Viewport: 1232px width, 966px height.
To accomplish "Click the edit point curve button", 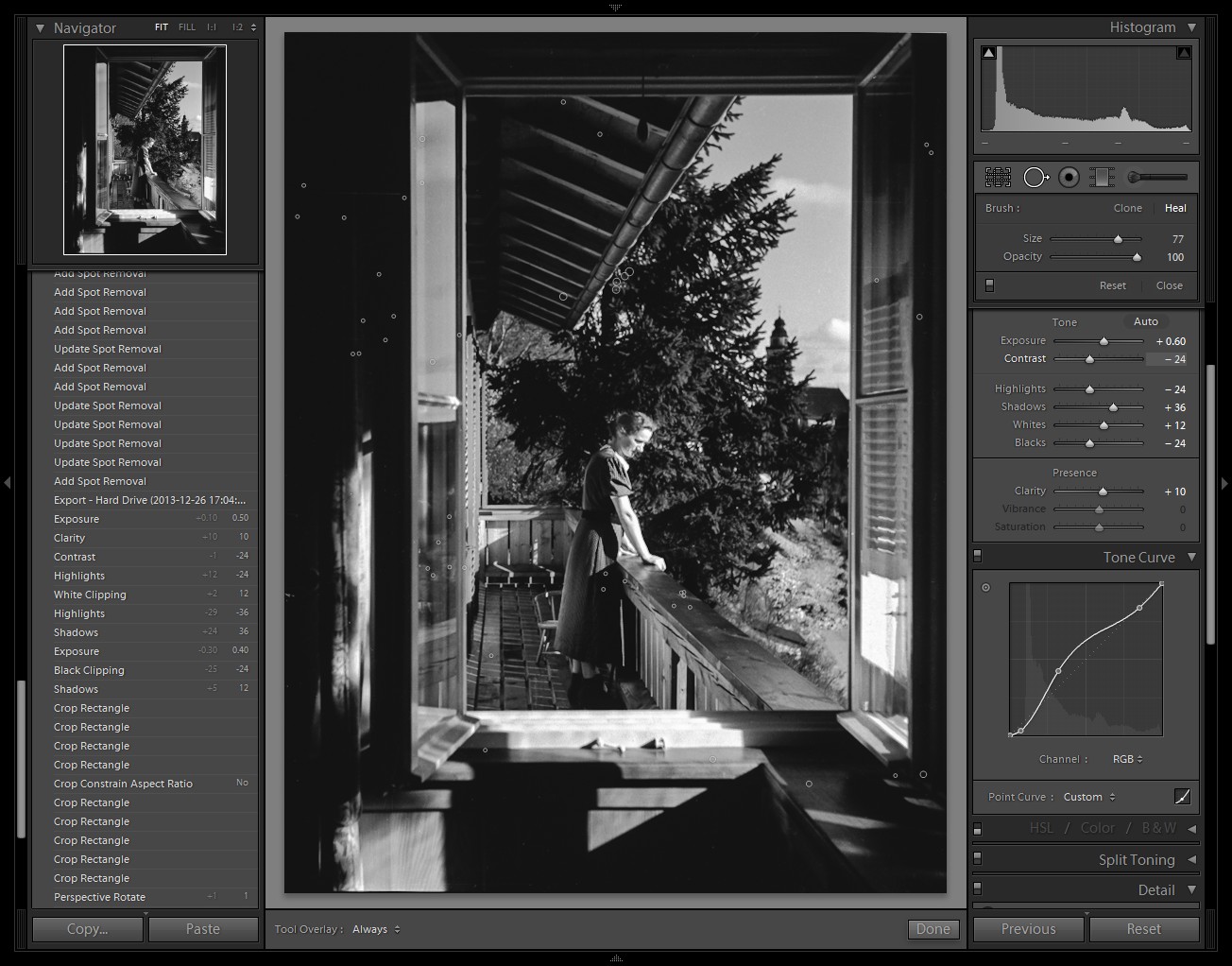I will [x=1182, y=797].
